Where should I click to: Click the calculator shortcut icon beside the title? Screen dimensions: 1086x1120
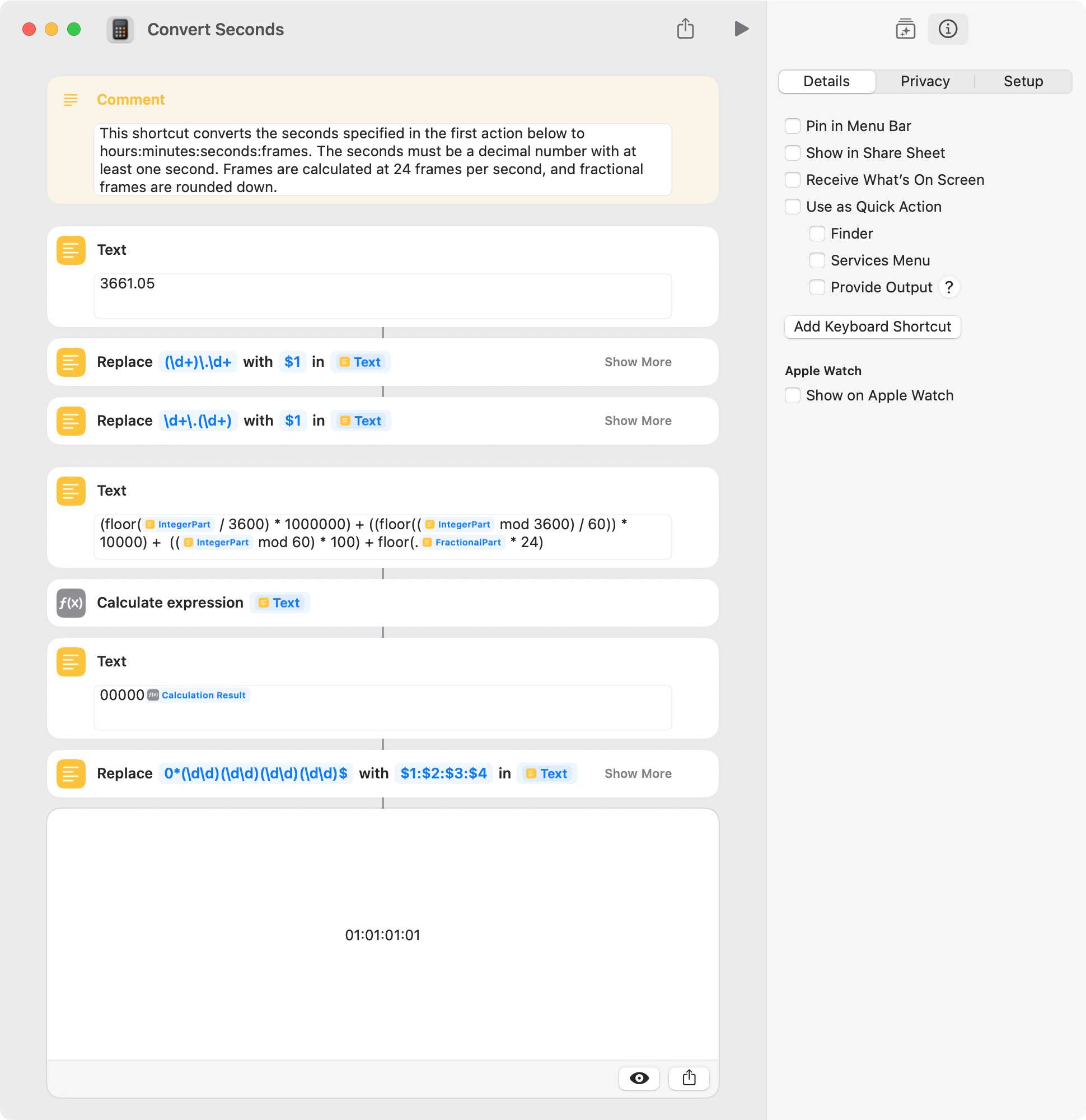pos(120,30)
